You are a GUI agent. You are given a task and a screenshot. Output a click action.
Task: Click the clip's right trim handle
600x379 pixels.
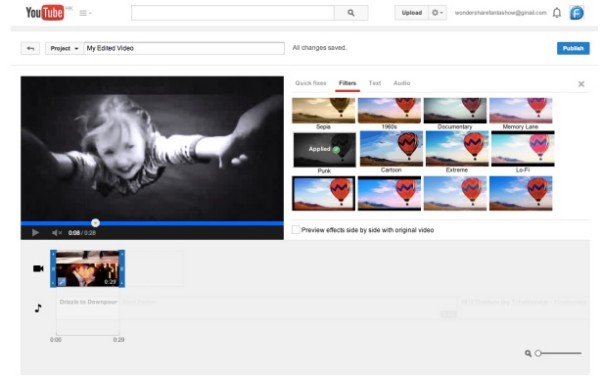[x=122, y=268]
